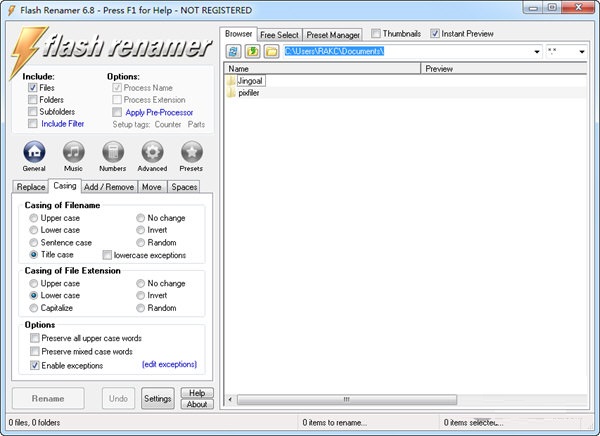Check the Include Filter checkbox

tap(33, 123)
